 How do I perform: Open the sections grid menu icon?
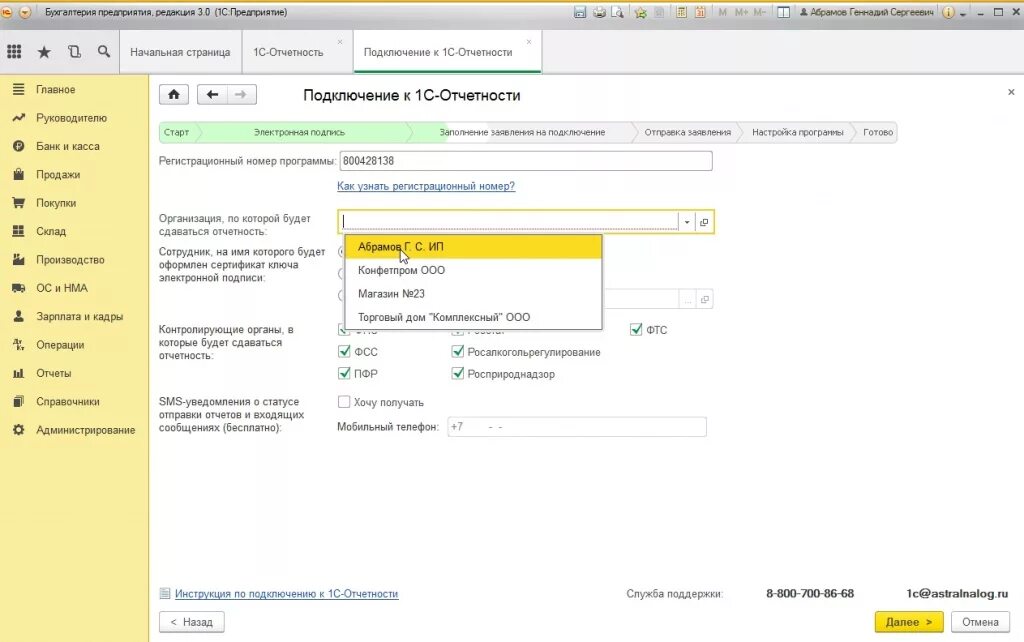coord(14,52)
